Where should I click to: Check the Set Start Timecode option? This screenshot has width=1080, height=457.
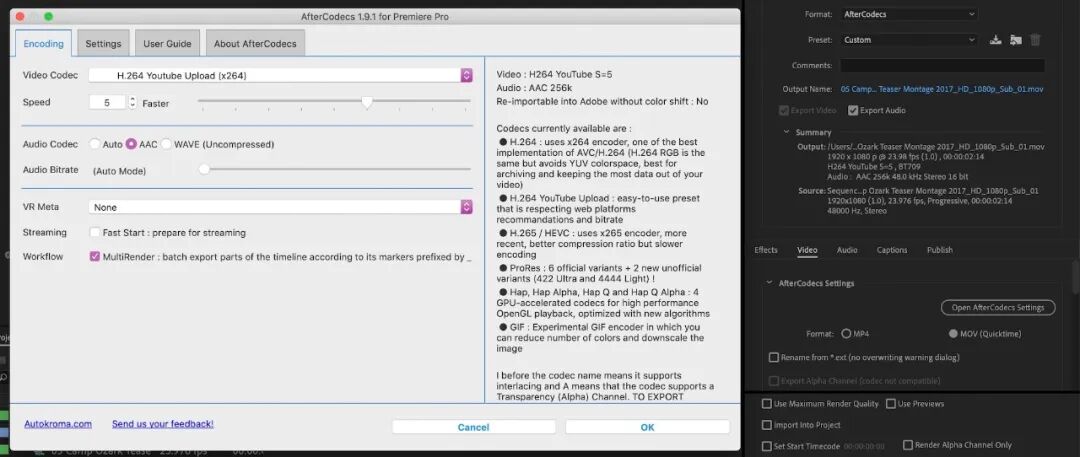[x=767, y=446]
